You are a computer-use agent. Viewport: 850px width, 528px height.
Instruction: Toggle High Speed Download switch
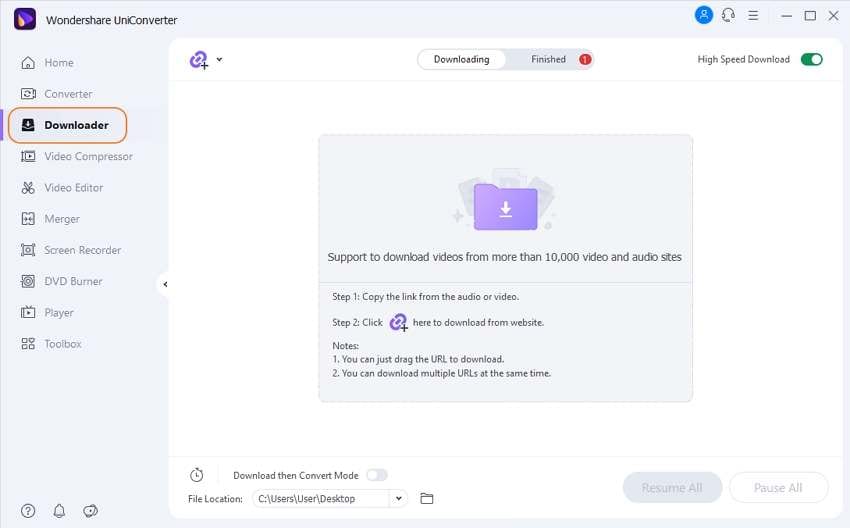812,59
